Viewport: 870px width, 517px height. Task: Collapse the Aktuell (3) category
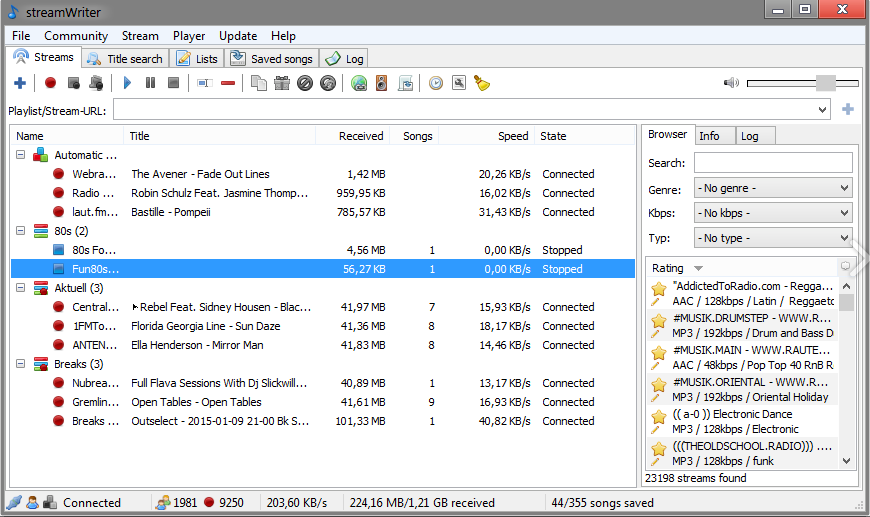21,288
